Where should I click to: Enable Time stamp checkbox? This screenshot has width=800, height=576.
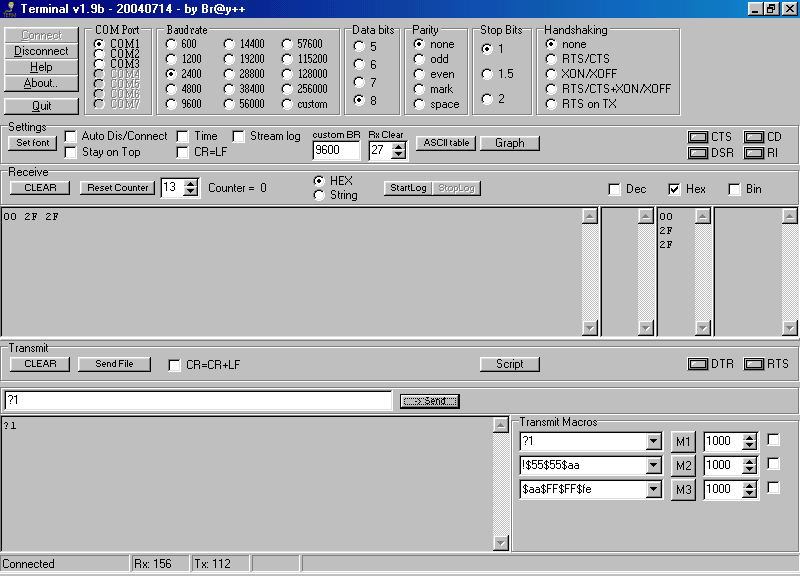pos(182,136)
